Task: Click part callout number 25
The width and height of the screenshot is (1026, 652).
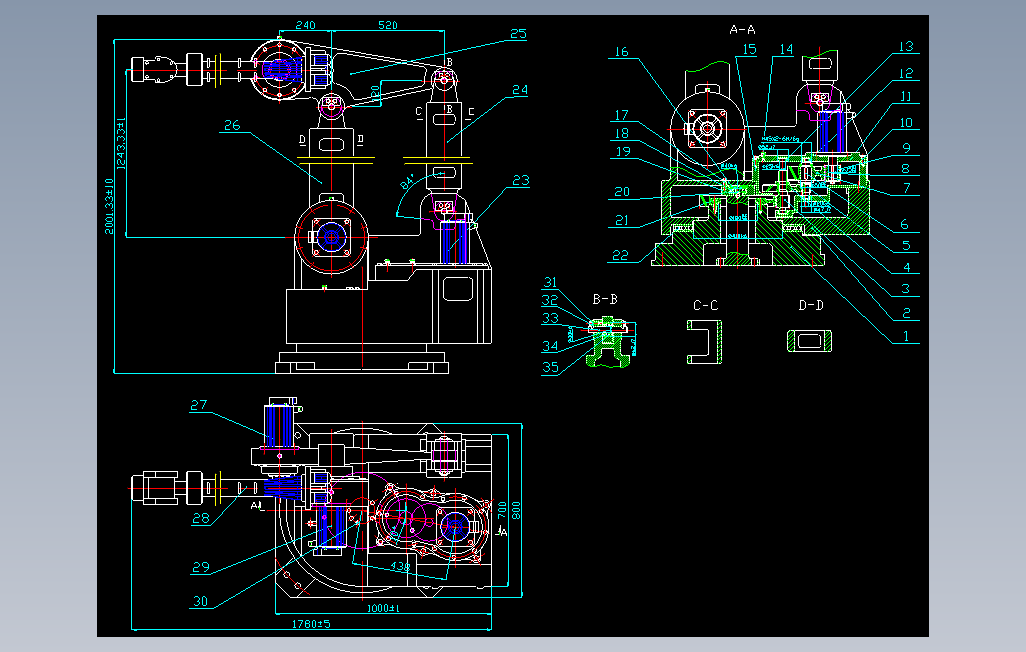Action: 518,33
